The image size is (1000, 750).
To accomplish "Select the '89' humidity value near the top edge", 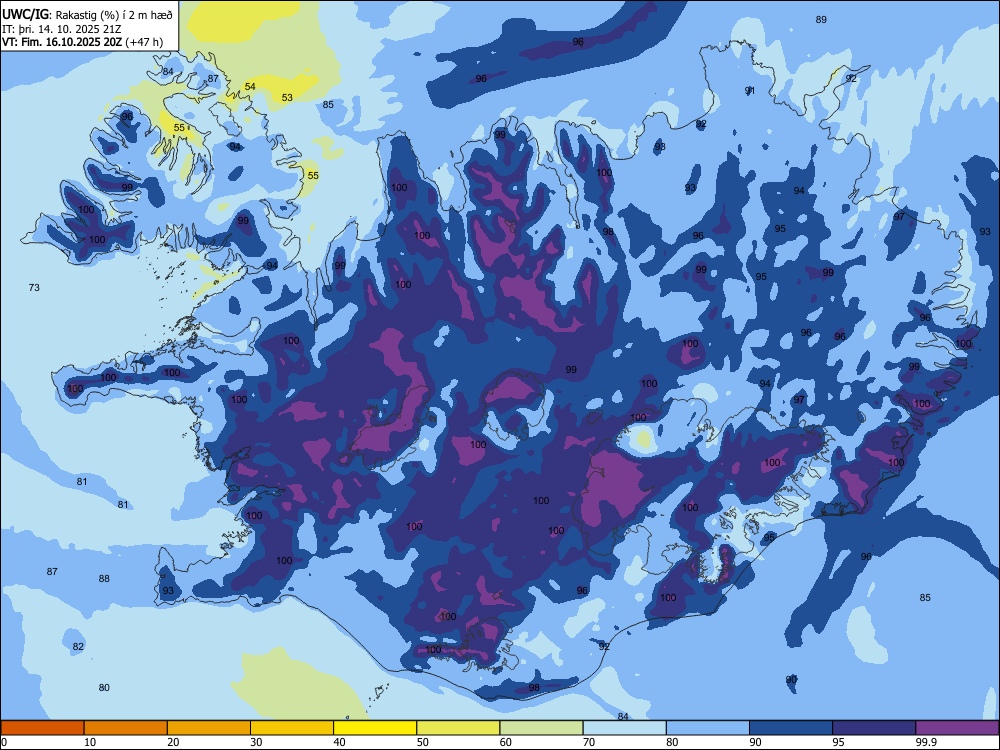I will pyautogui.click(x=821, y=20).
